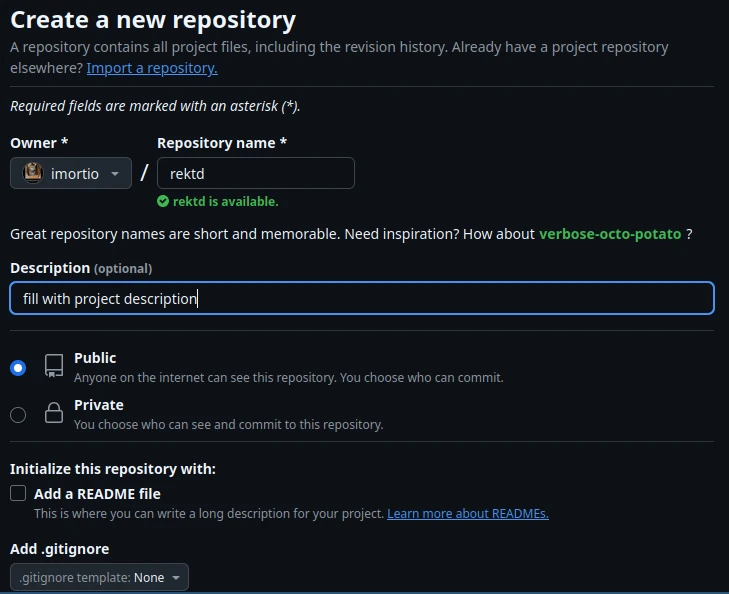Click the required fields asterisk note
The width and height of the screenshot is (729, 594).
[x=155, y=106]
